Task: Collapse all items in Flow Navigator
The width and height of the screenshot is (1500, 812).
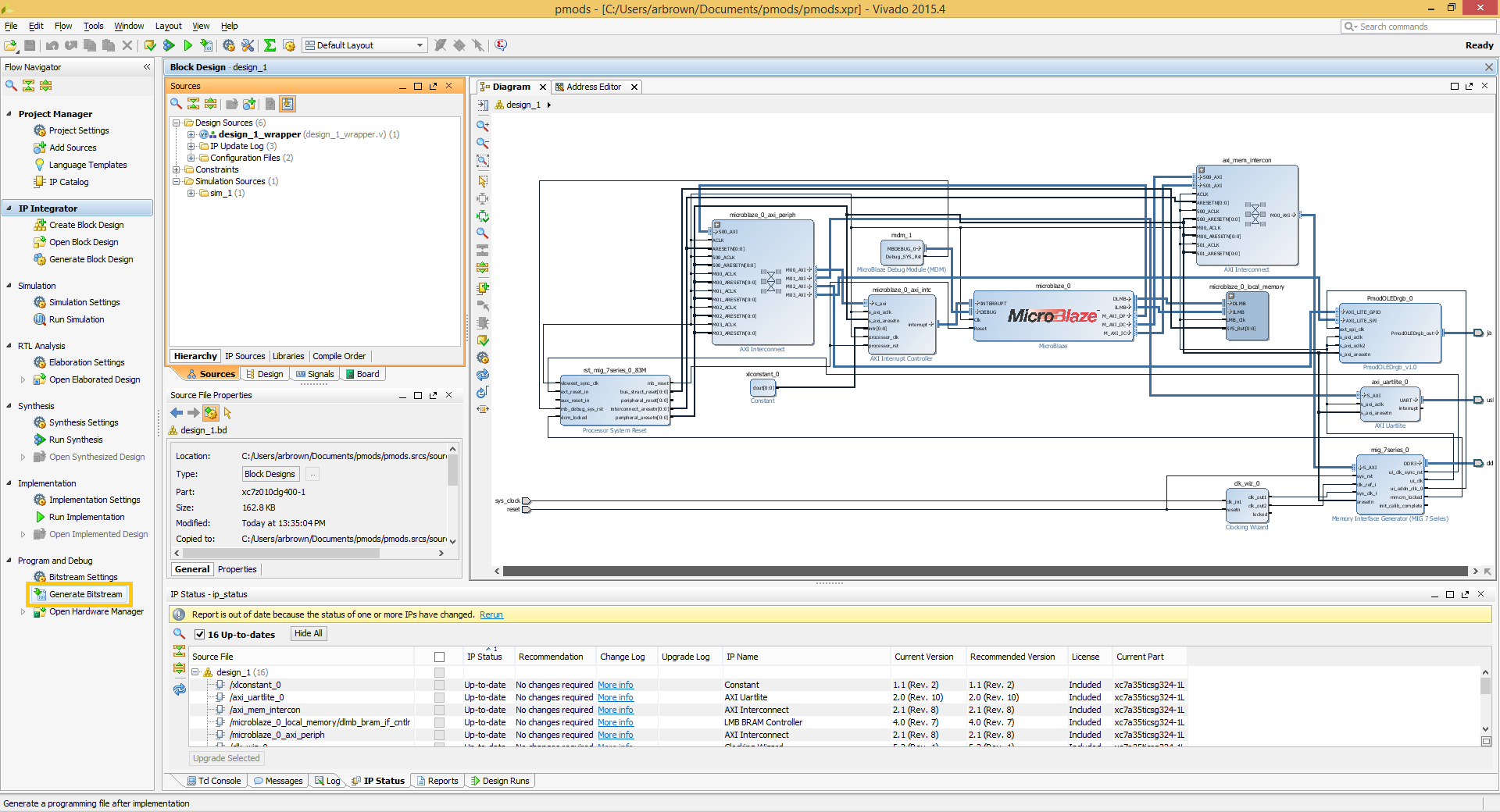Action: tap(28, 86)
